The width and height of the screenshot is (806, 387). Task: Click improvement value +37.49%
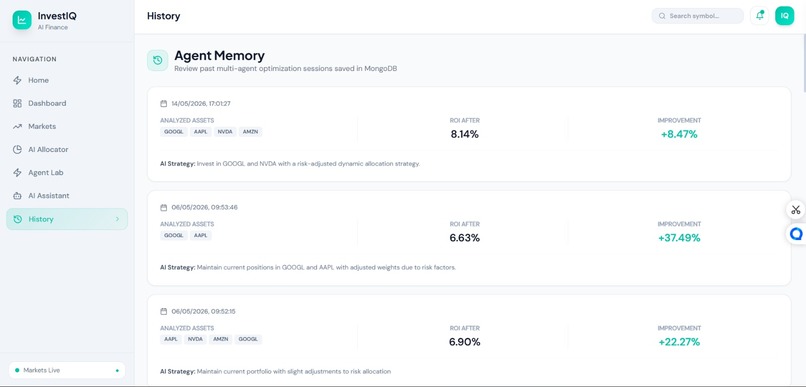(x=679, y=238)
